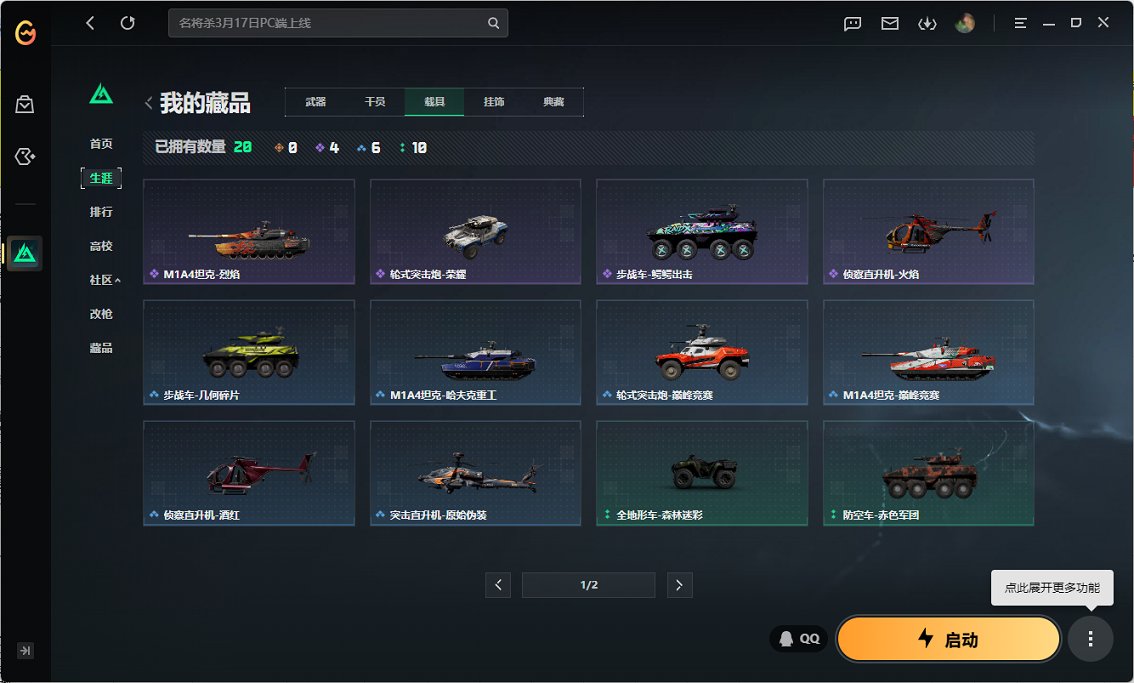The width and height of the screenshot is (1134, 683).
Task: Click the refresh icon in top bar
Action: tap(127, 23)
